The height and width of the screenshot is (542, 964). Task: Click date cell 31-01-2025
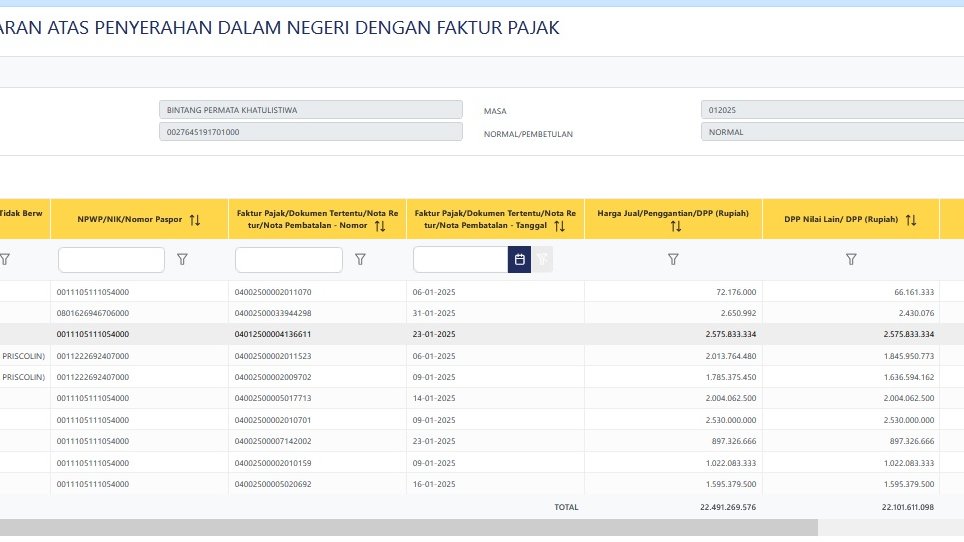coord(434,313)
